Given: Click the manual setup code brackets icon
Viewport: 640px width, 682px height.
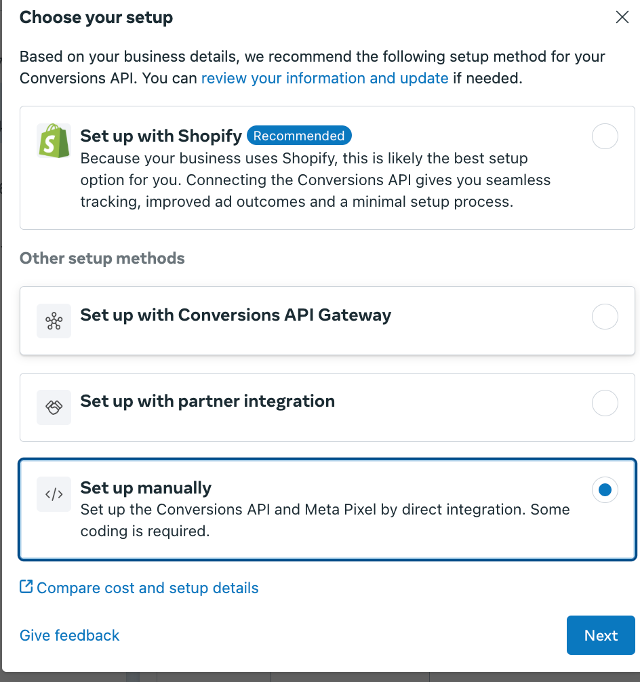Looking at the screenshot, I should click(x=54, y=494).
